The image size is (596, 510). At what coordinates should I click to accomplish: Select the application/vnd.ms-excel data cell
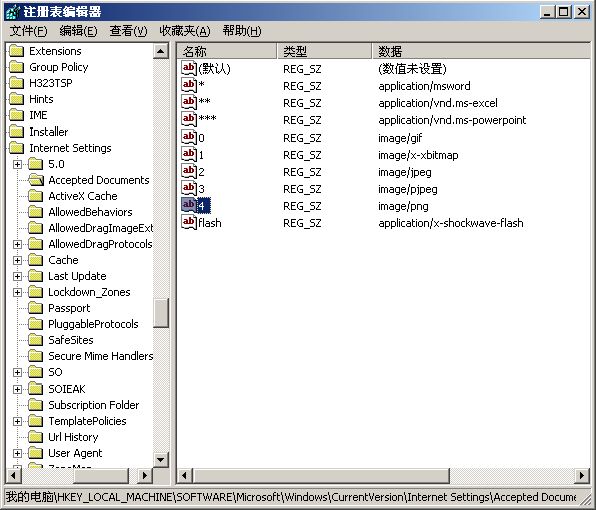pyautogui.click(x=438, y=103)
